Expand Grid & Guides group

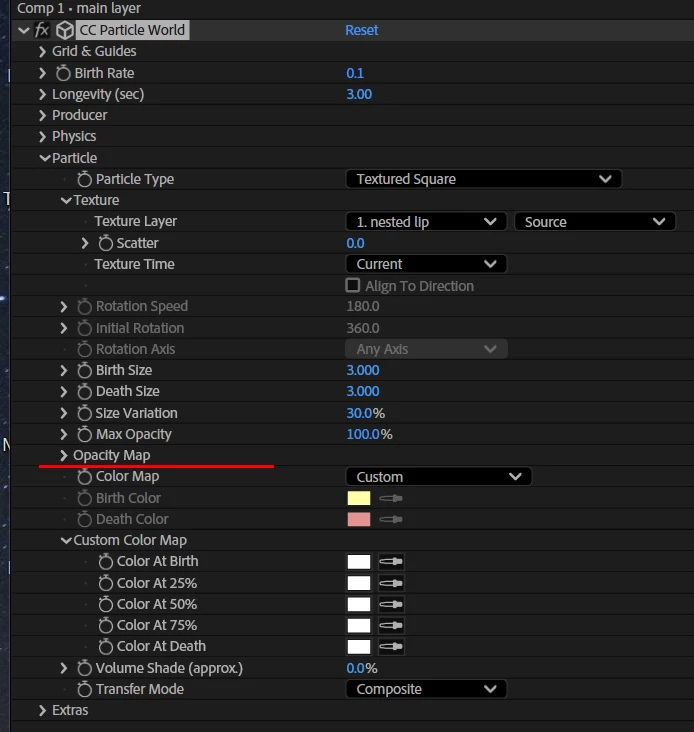(42, 51)
